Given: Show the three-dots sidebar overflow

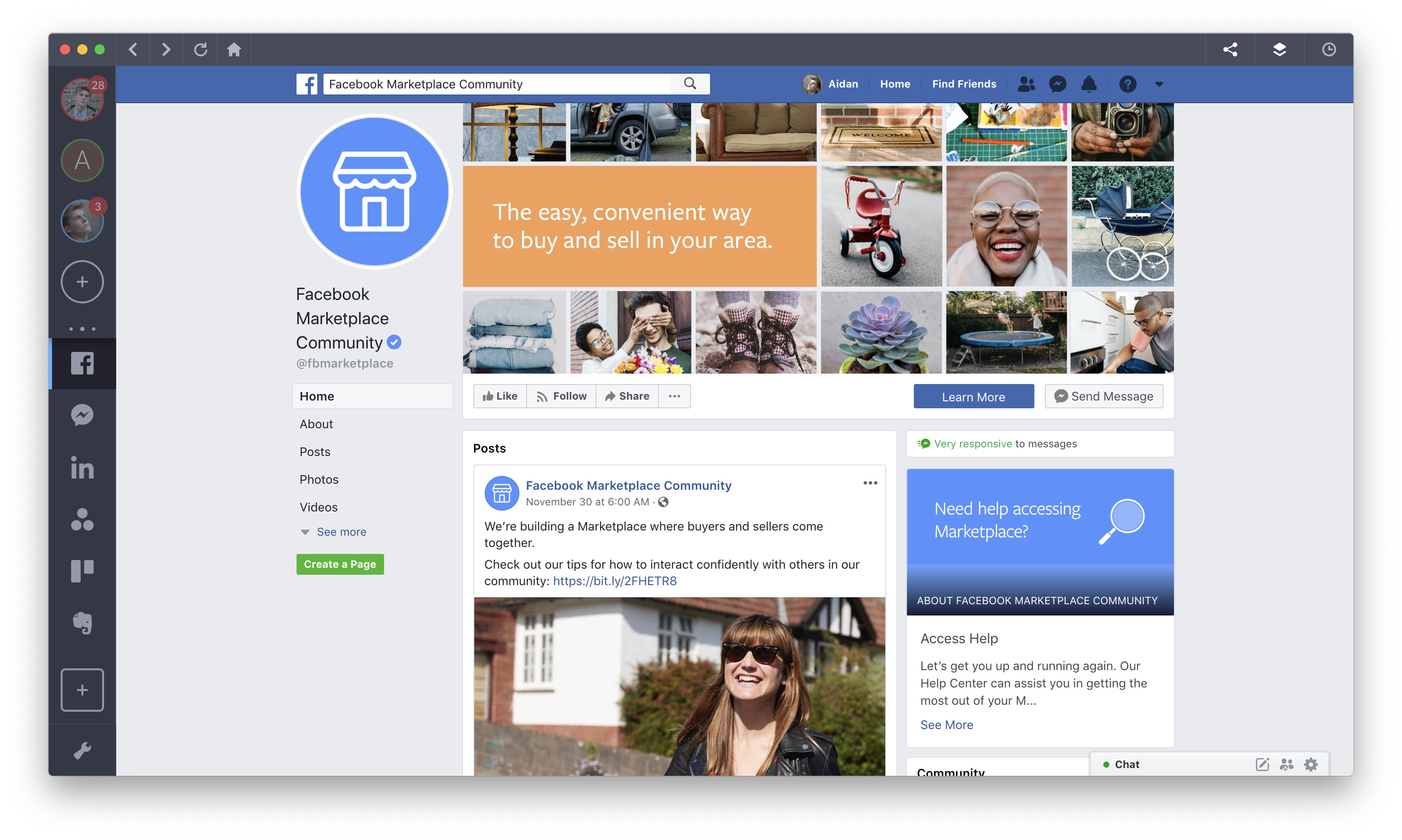Looking at the screenshot, I should coord(83,329).
